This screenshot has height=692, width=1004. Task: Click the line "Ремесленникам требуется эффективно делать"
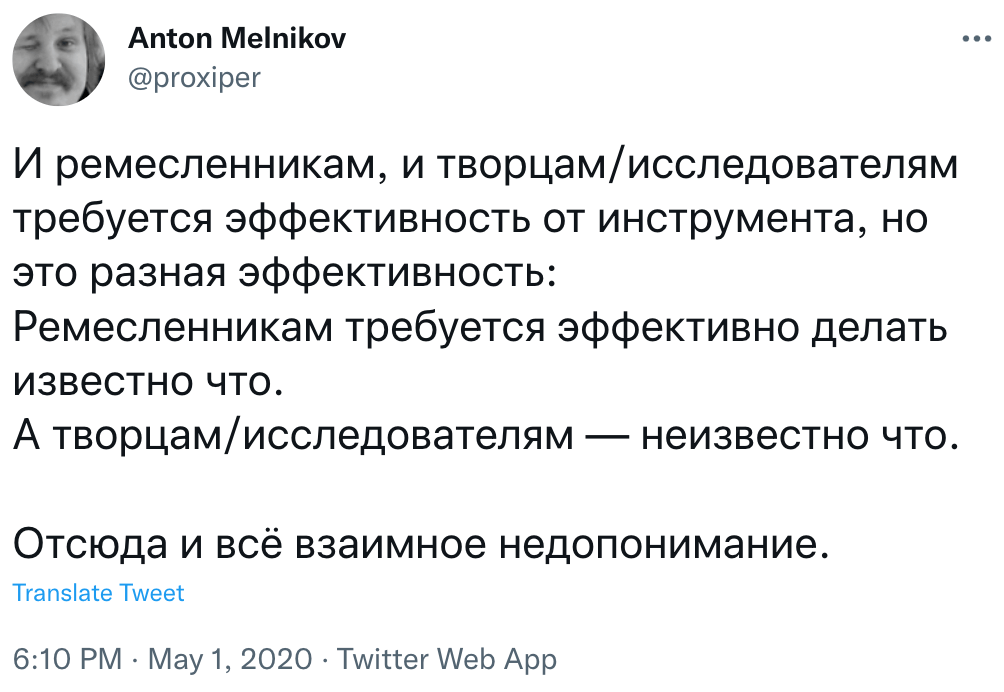478,327
